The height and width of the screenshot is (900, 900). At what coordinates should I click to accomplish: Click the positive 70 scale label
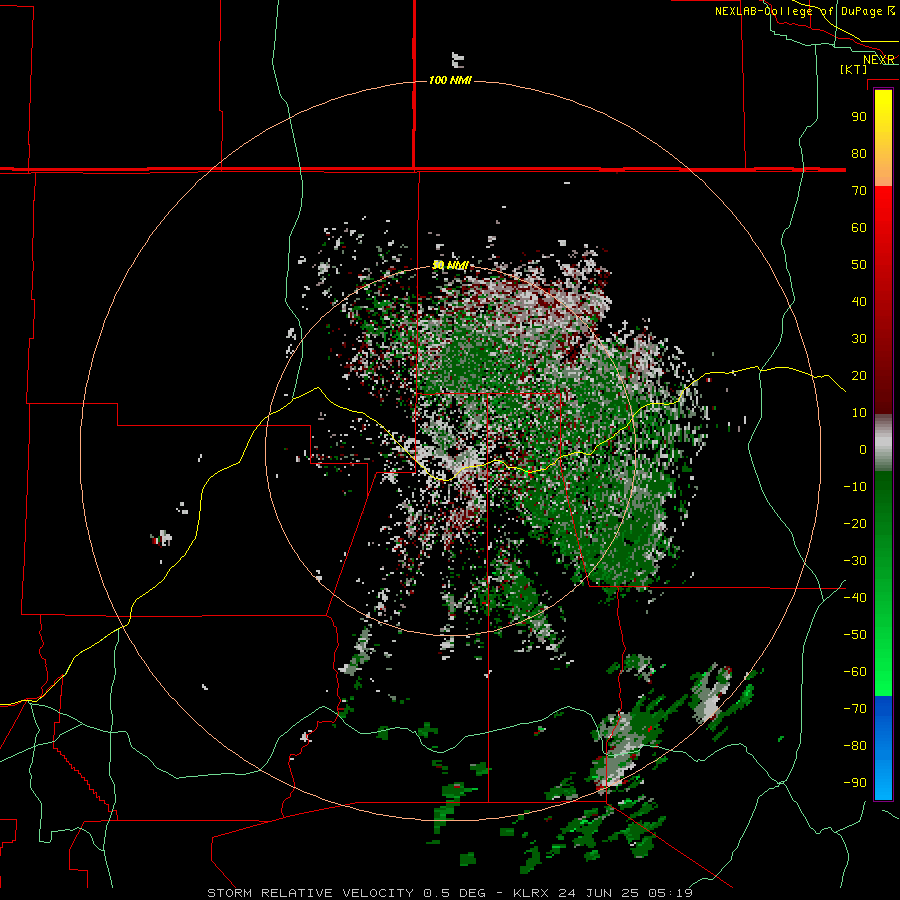pos(859,191)
